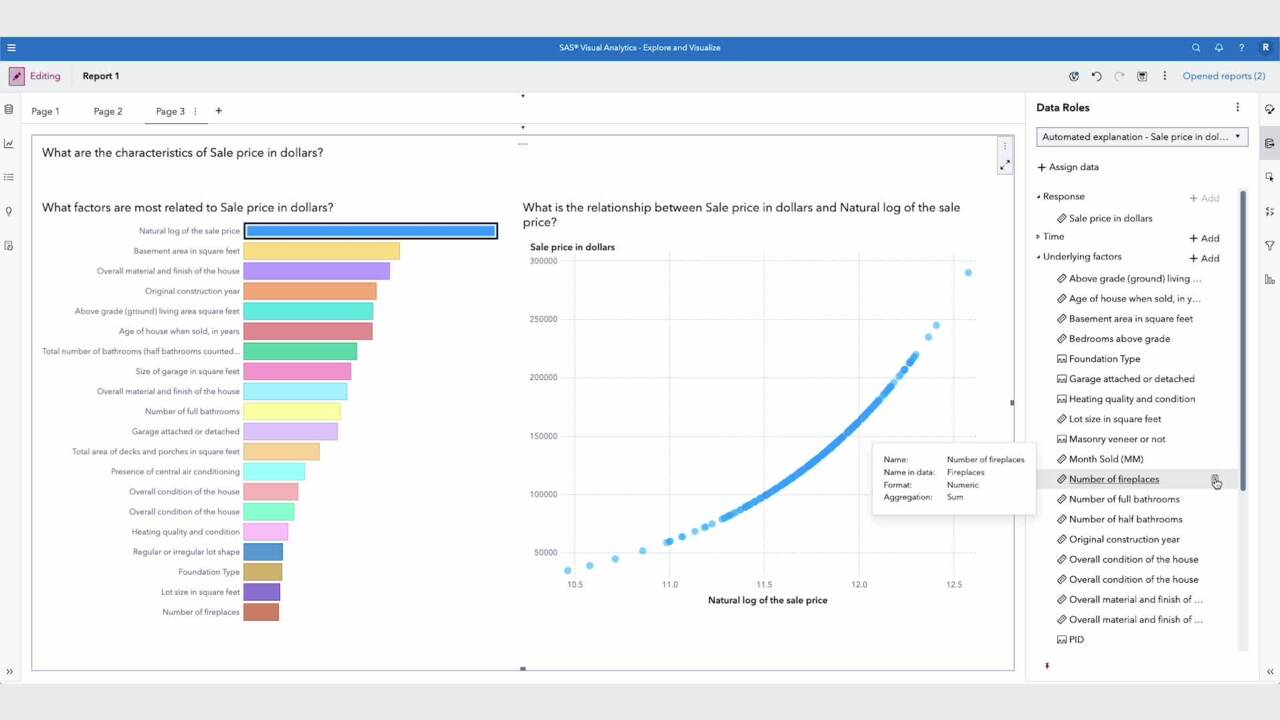Open the report toolbar more-options menu
1280x720 pixels.
[1164, 76]
